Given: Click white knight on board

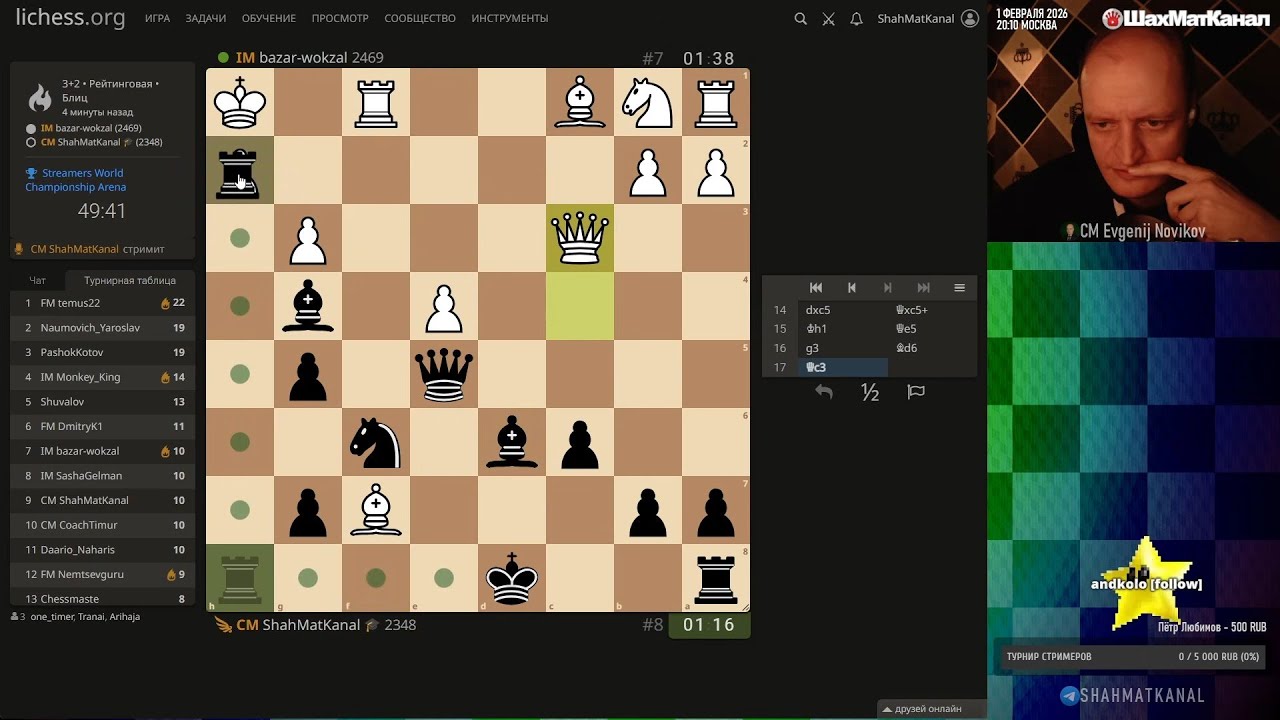Looking at the screenshot, I should click(x=648, y=102).
